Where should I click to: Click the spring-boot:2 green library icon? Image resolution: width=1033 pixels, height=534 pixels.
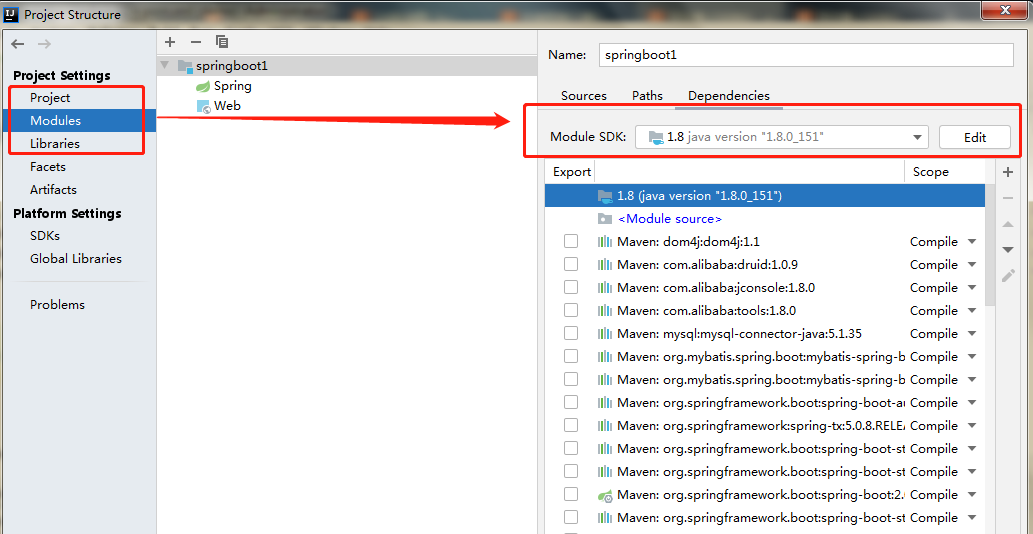point(605,495)
